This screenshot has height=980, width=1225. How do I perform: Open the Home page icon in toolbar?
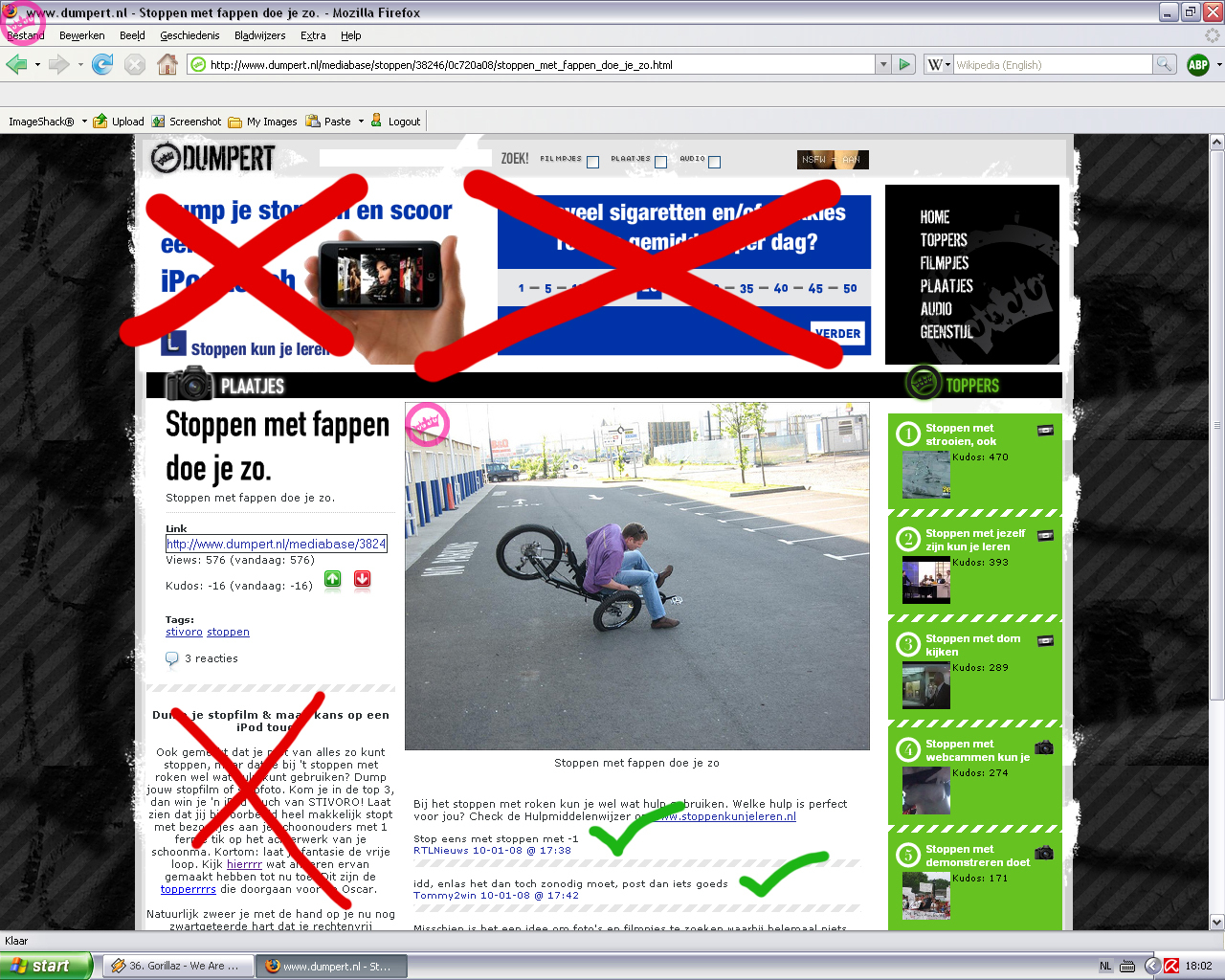167,64
